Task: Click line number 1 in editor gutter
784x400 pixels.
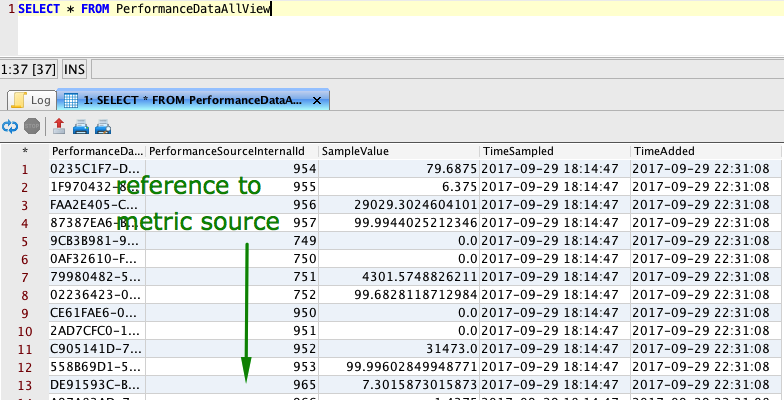Action: (x=11, y=9)
